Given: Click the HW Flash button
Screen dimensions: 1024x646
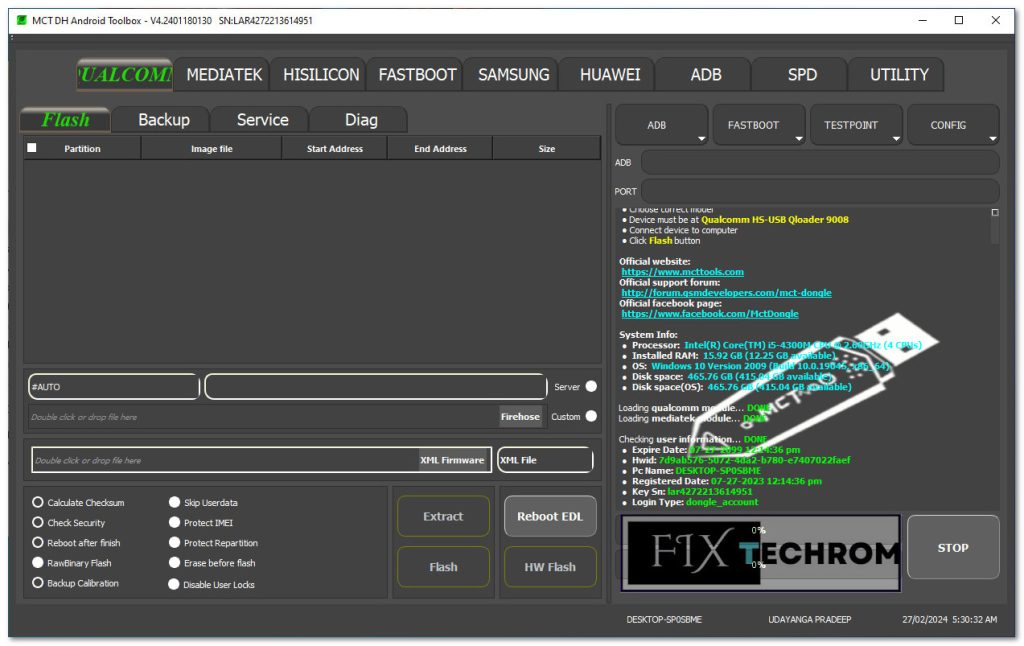Looking at the screenshot, I should tap(550, 567).
